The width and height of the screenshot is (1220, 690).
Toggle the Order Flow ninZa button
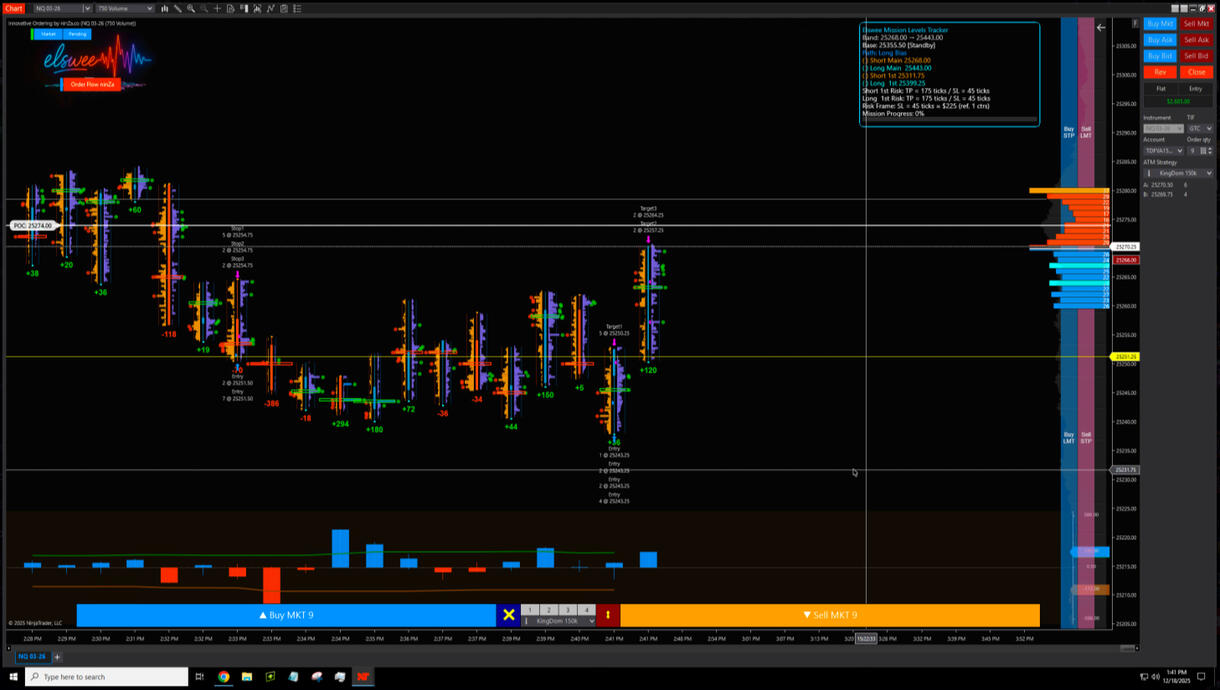coord(93,84)
